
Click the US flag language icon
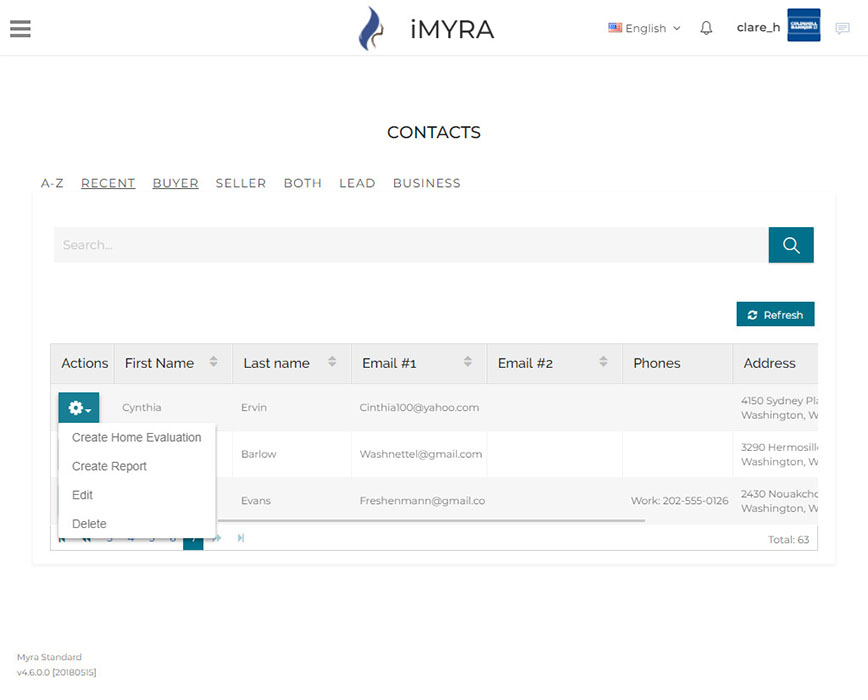(x=614, y=28)
